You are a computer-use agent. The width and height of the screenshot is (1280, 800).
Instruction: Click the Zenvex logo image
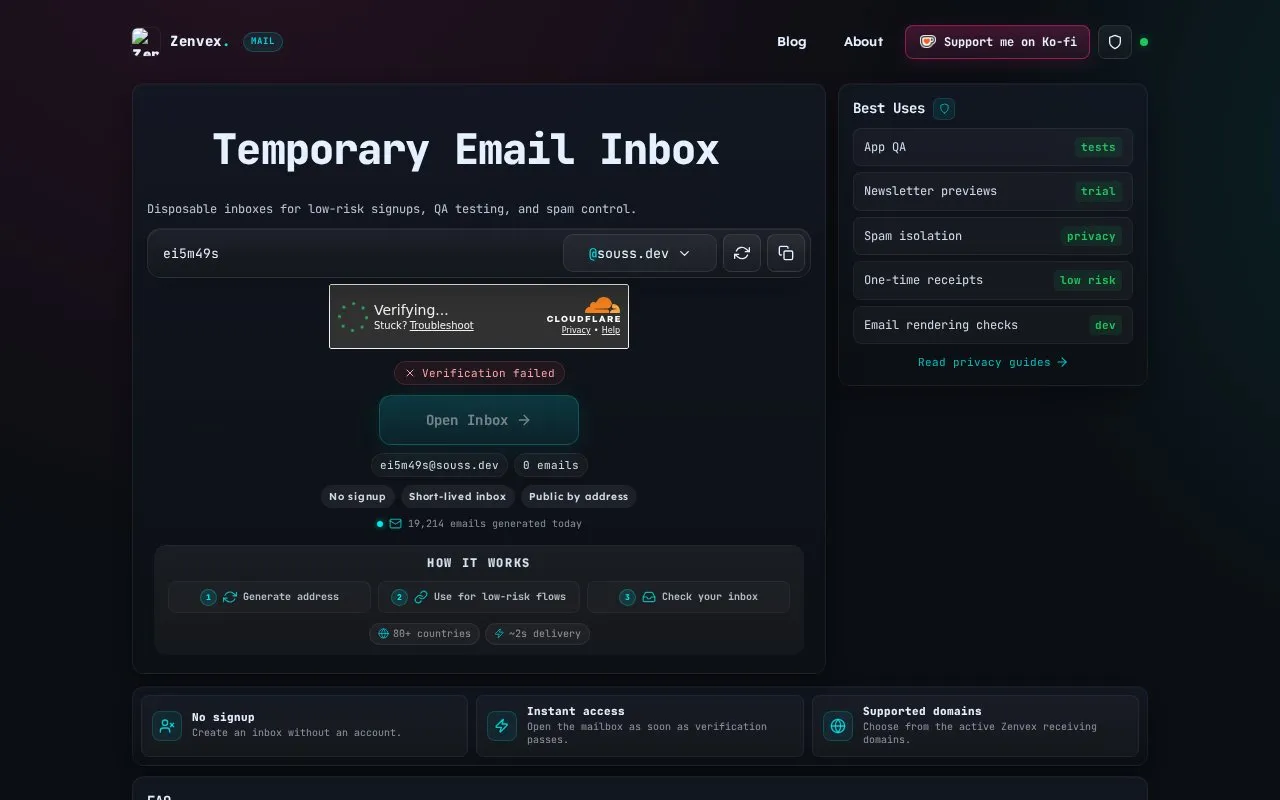coord(146,41)
